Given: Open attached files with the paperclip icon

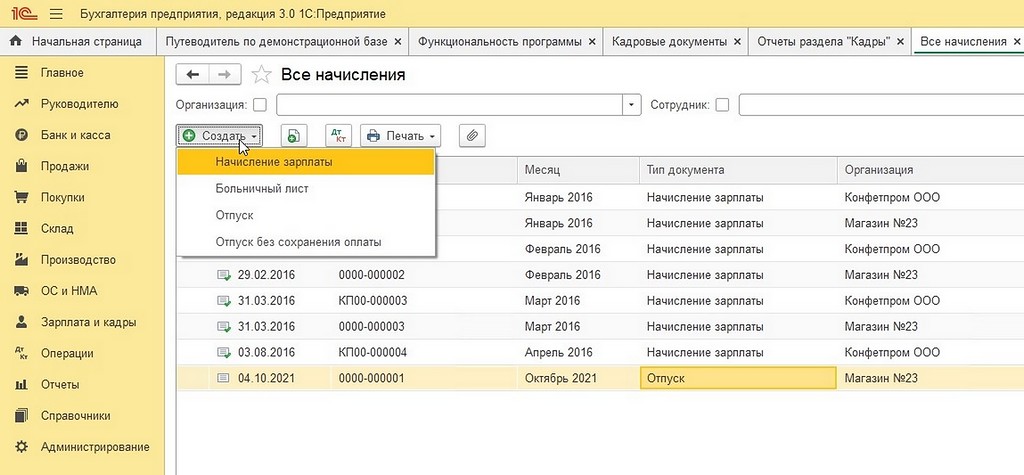Looking at the screenshot, I should coord(472,136).
